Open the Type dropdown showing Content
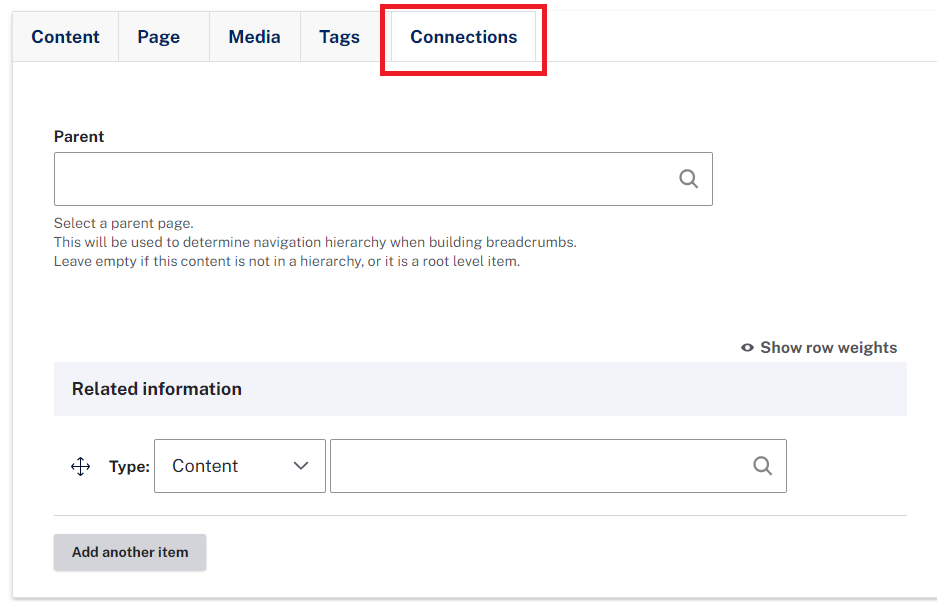 coord(240,466)
